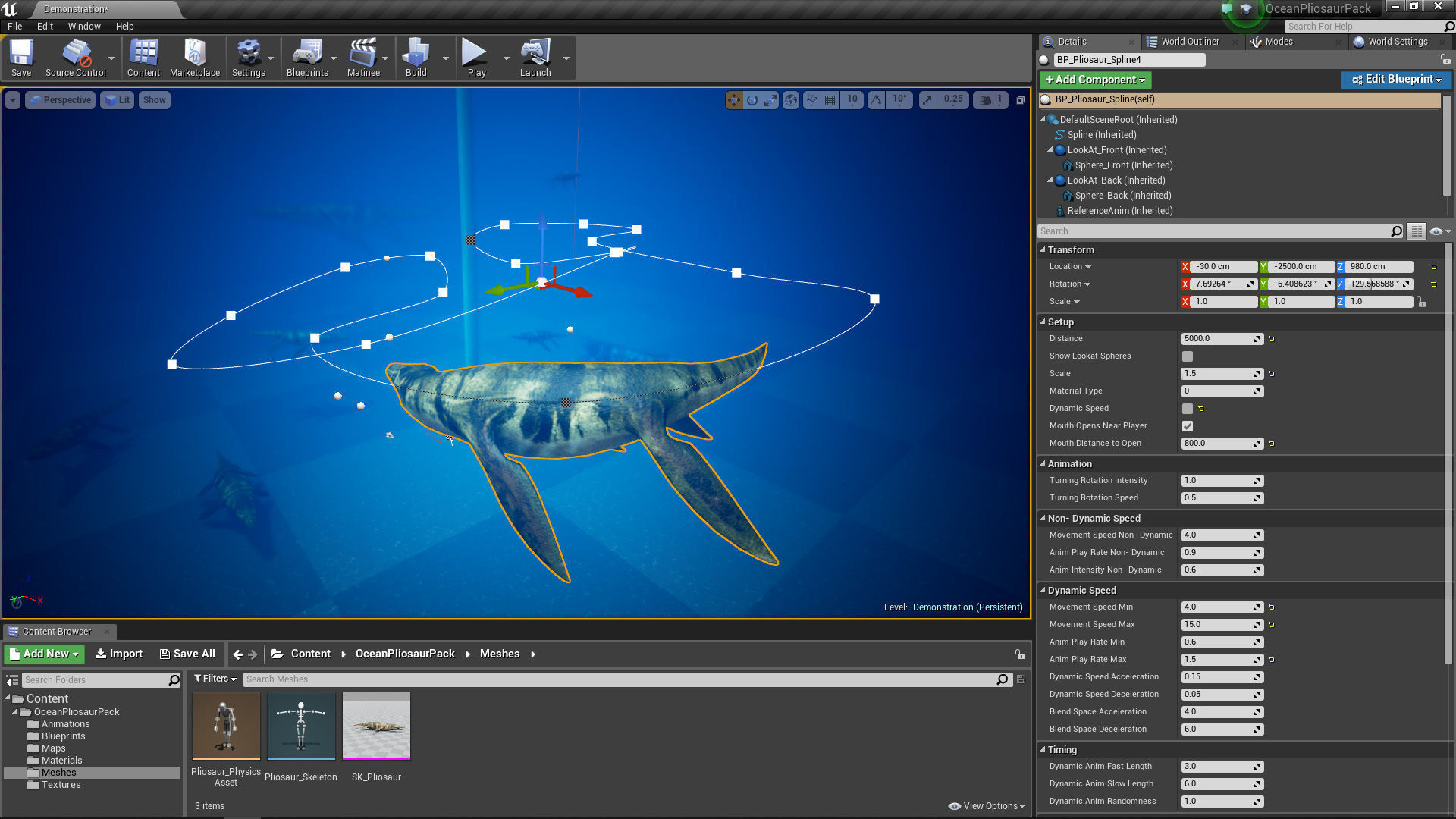
Task: Collapse the Transform section
Action: (x=1043, y=249)
